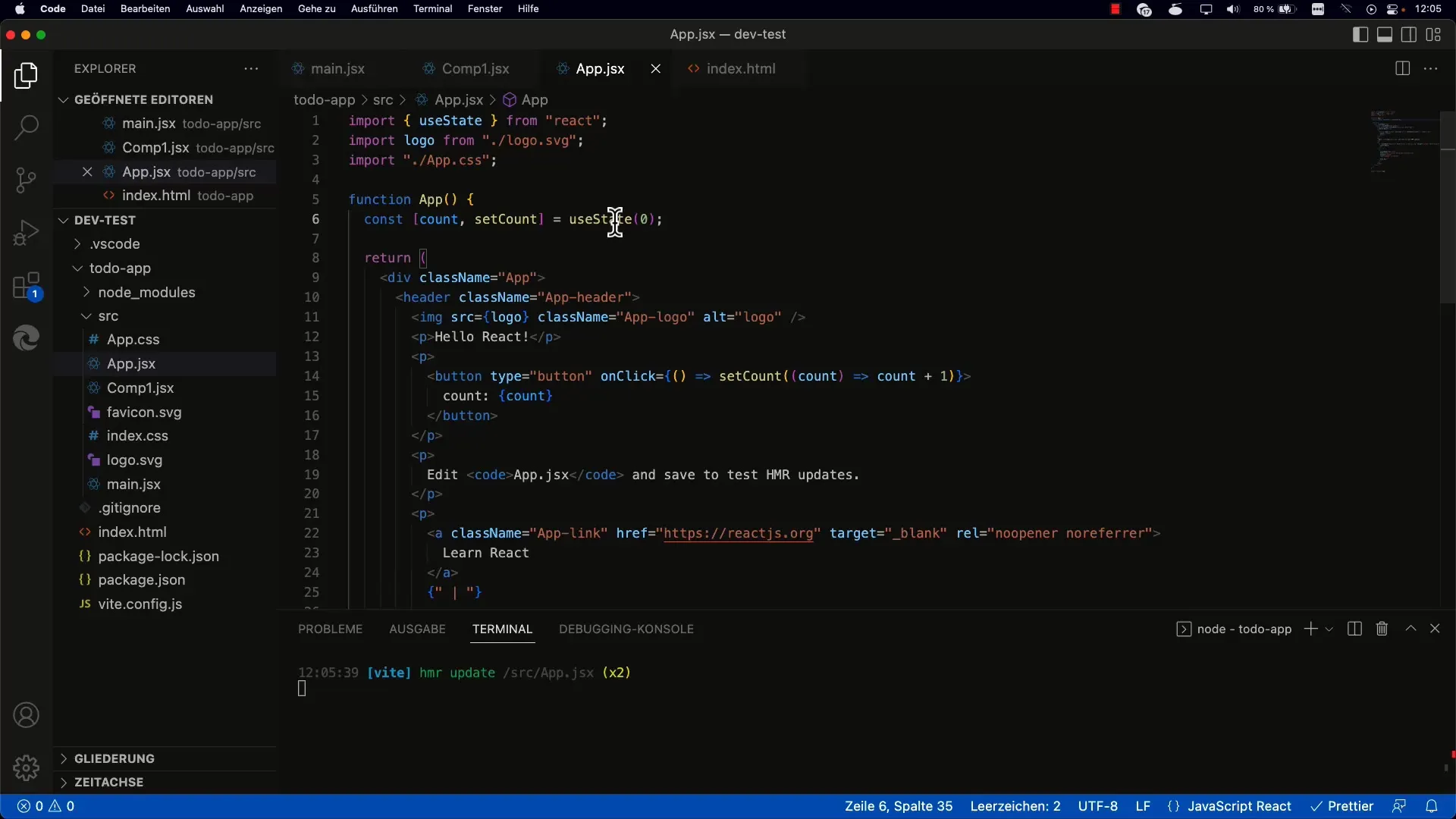Open the Search view in activity bar
Screen dimensions: 1456x819
pos(27,127)
